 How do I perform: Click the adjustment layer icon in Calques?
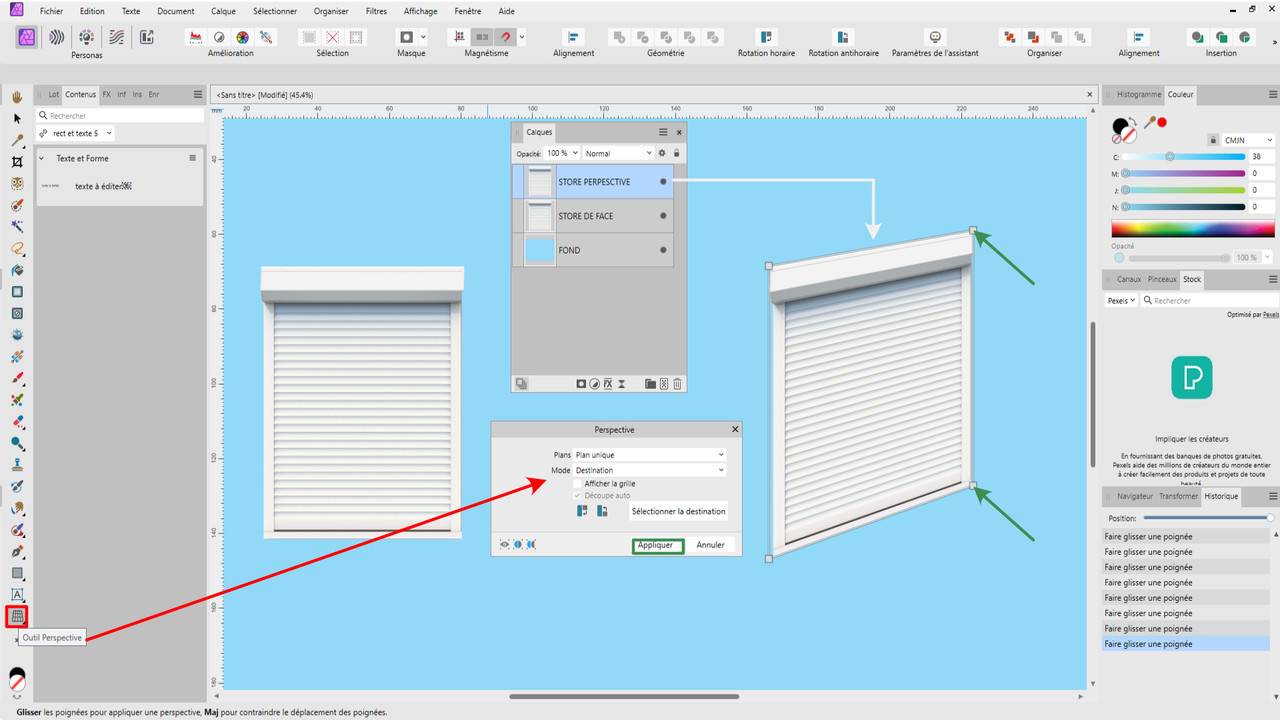point(594,384)
